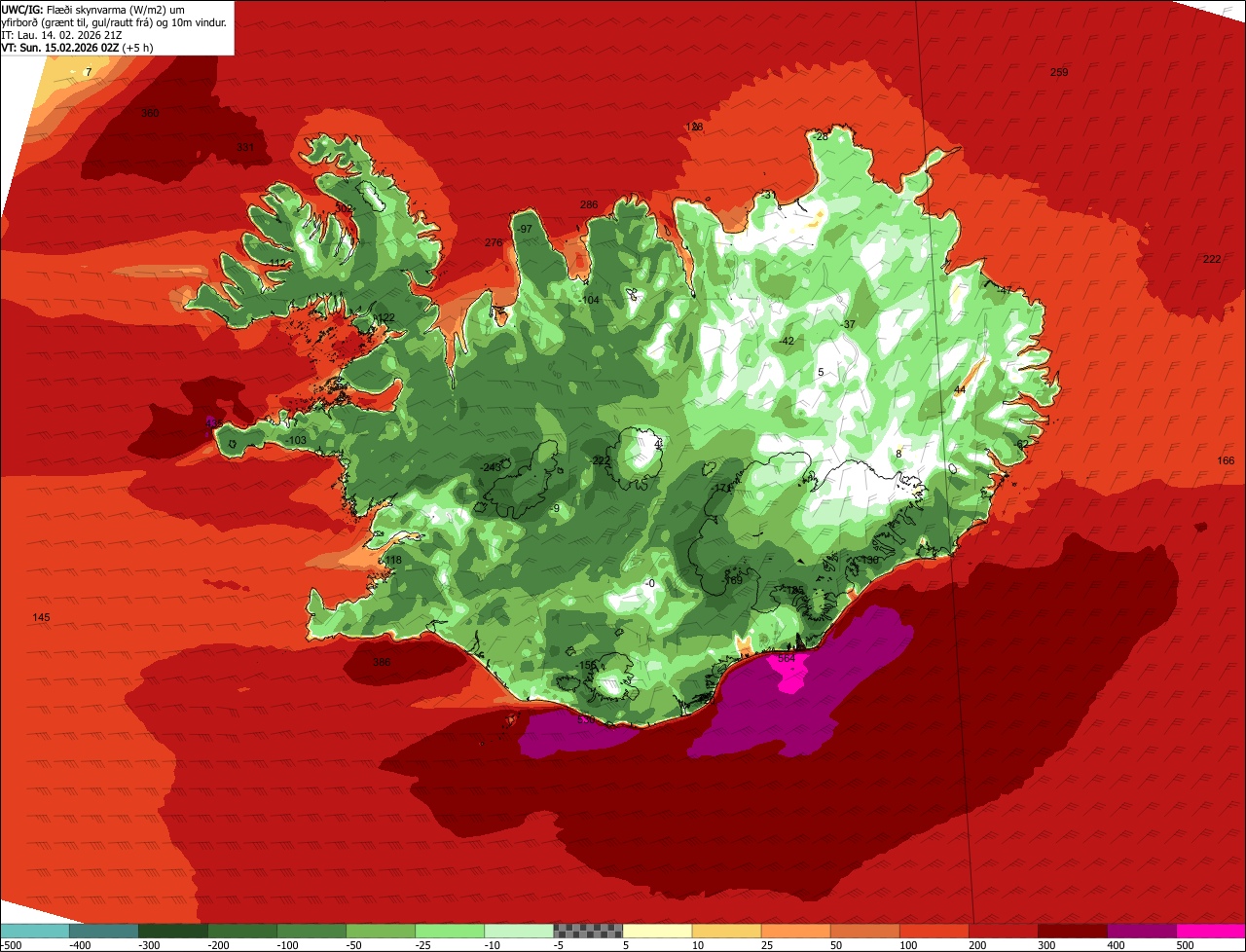Select the -243 value near the glacier

pyautogui.click(x=491, y=467)
